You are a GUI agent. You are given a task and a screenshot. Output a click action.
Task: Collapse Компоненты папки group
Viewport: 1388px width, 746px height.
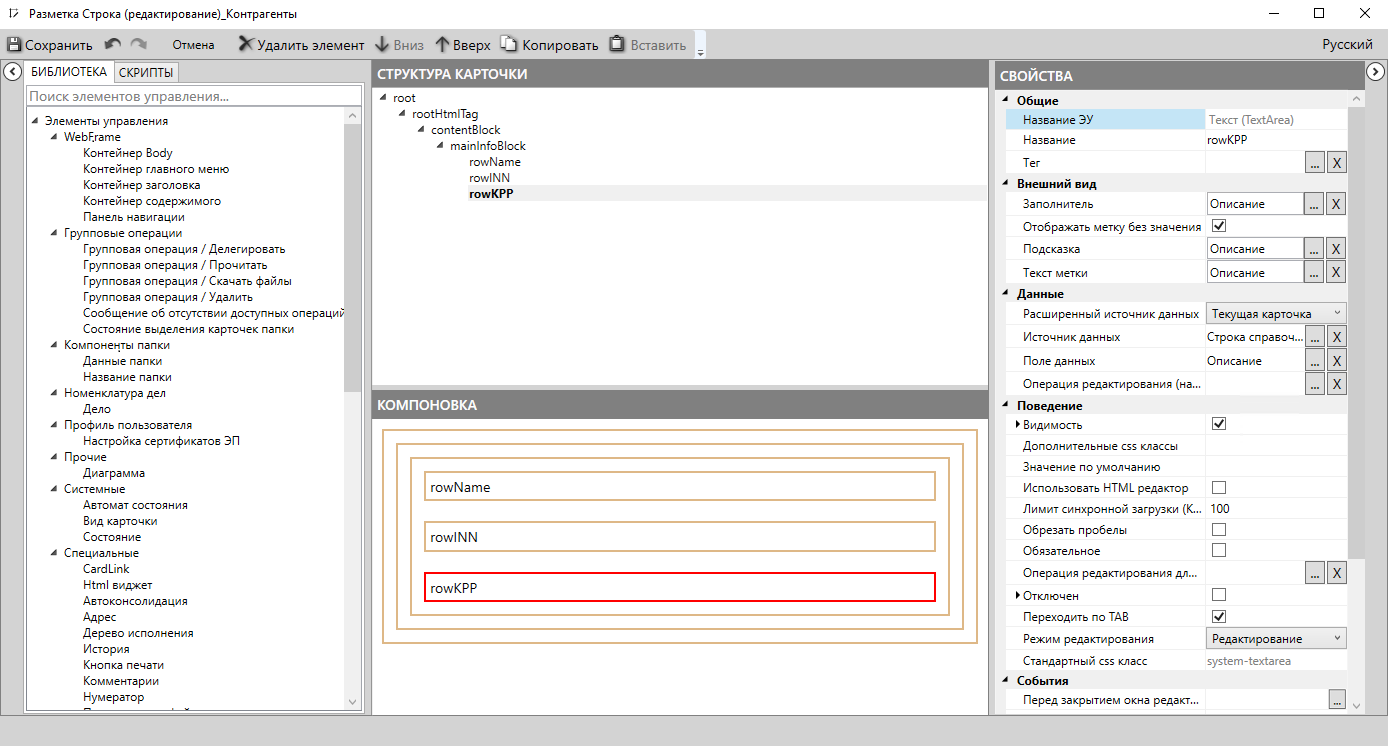coord(55,345)
